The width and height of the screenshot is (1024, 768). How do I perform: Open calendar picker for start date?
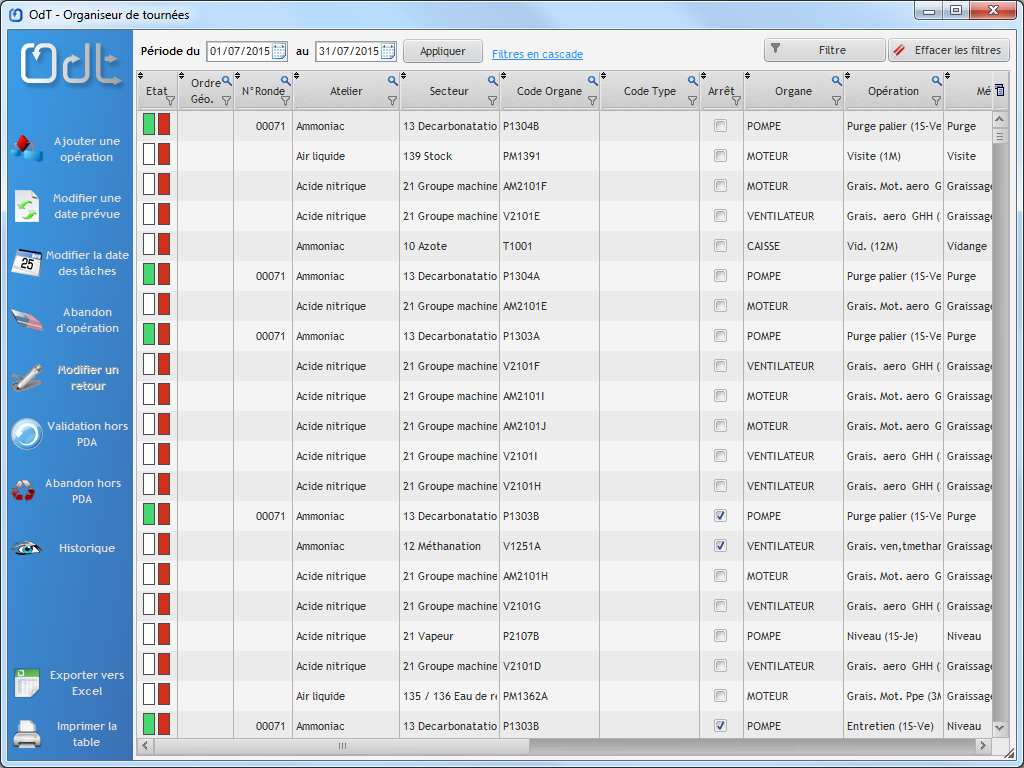[279, 51]
